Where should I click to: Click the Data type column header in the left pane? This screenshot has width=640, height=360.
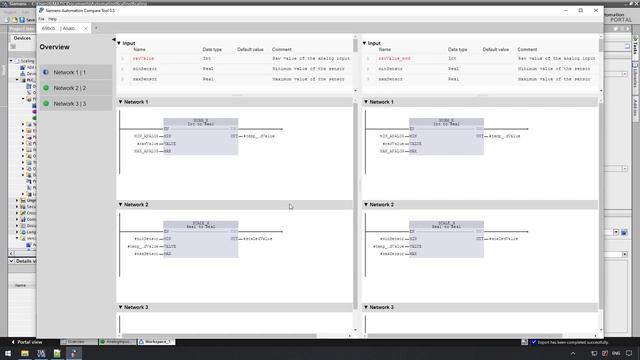pyautogui.click(x=212, y=49)
